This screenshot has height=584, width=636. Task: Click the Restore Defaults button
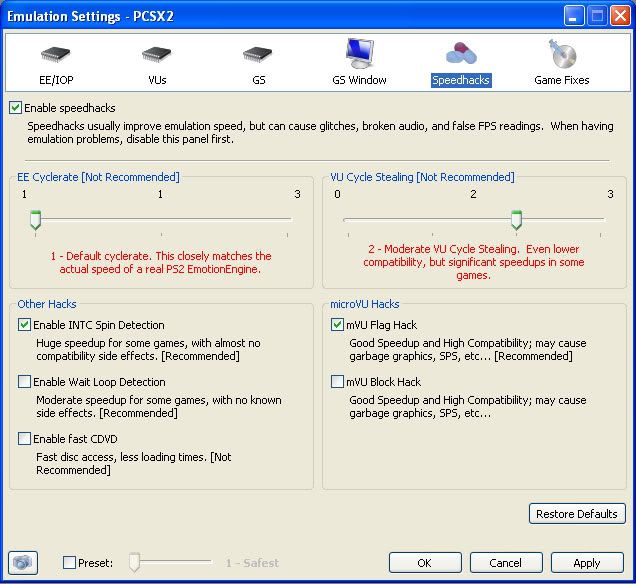pos(577,514)
